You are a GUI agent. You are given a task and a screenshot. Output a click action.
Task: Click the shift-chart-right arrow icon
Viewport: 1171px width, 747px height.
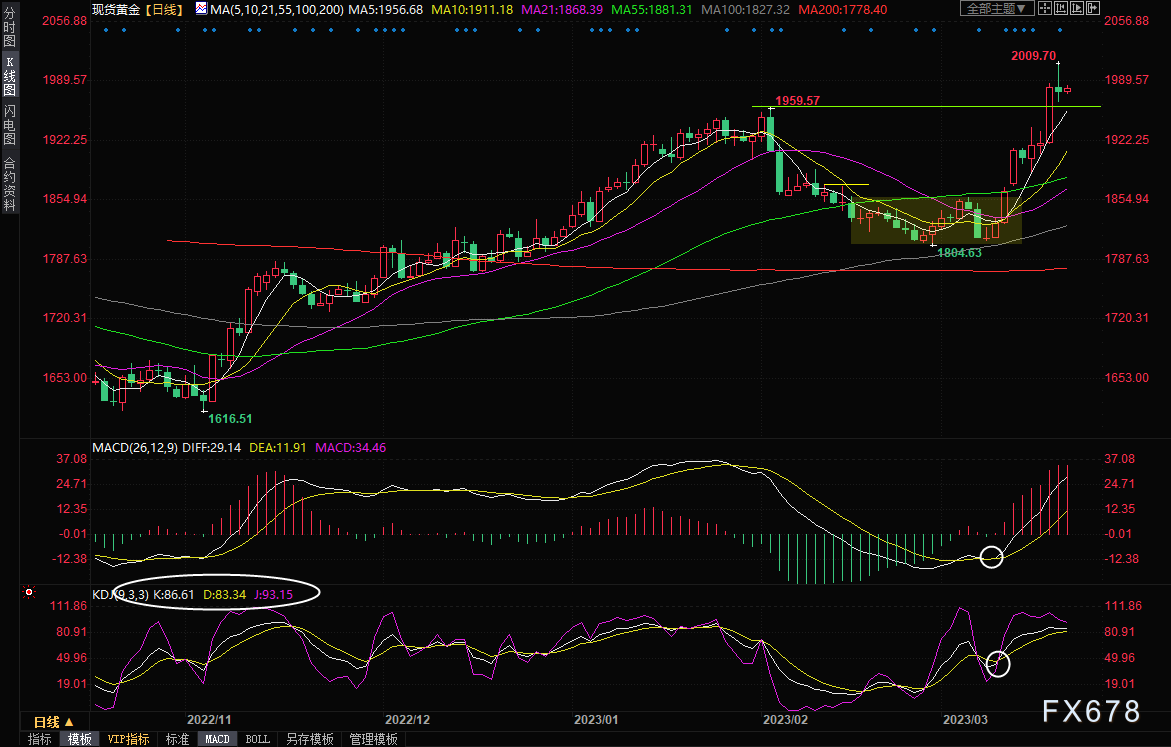[1093, 8]
